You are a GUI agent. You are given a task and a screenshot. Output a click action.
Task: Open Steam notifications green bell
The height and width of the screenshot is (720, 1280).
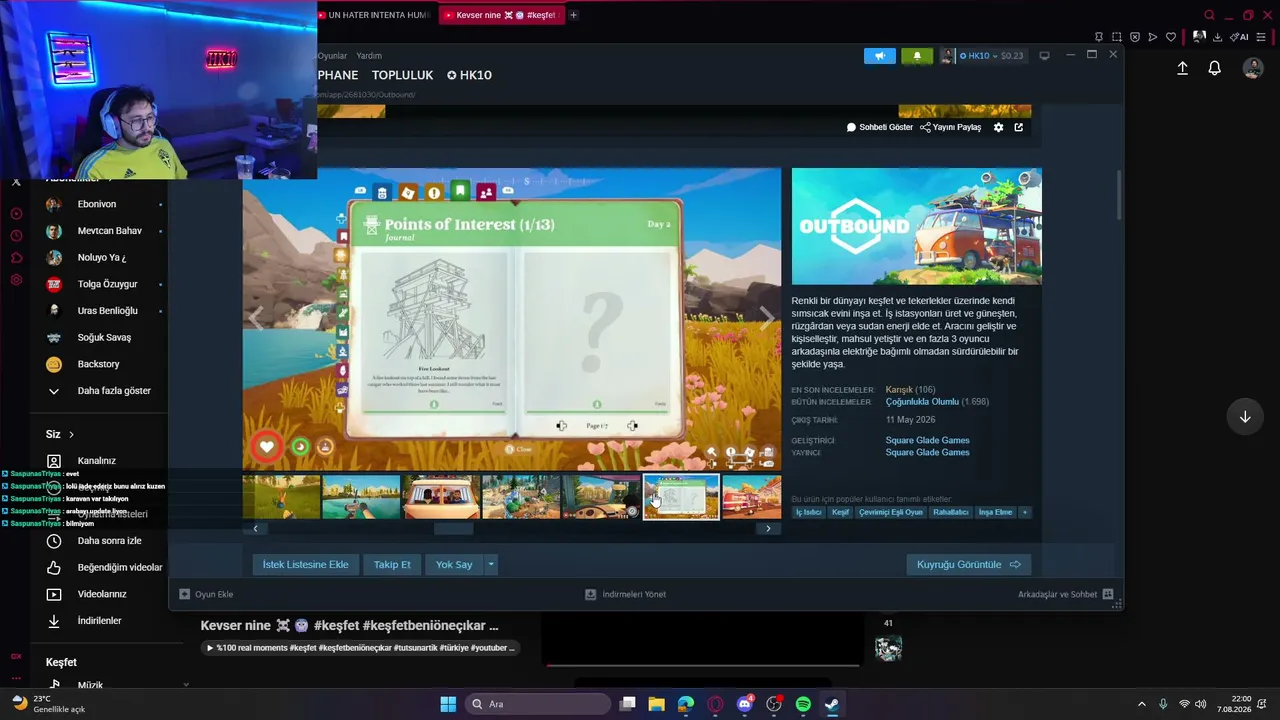click(x=917, y=56)
